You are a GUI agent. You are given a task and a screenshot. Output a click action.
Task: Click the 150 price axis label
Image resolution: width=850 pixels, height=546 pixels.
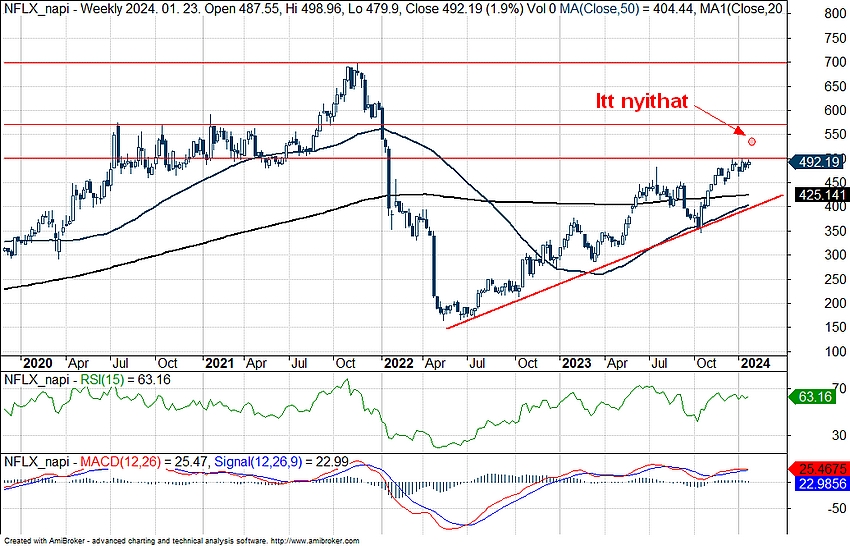pos(835,327)
